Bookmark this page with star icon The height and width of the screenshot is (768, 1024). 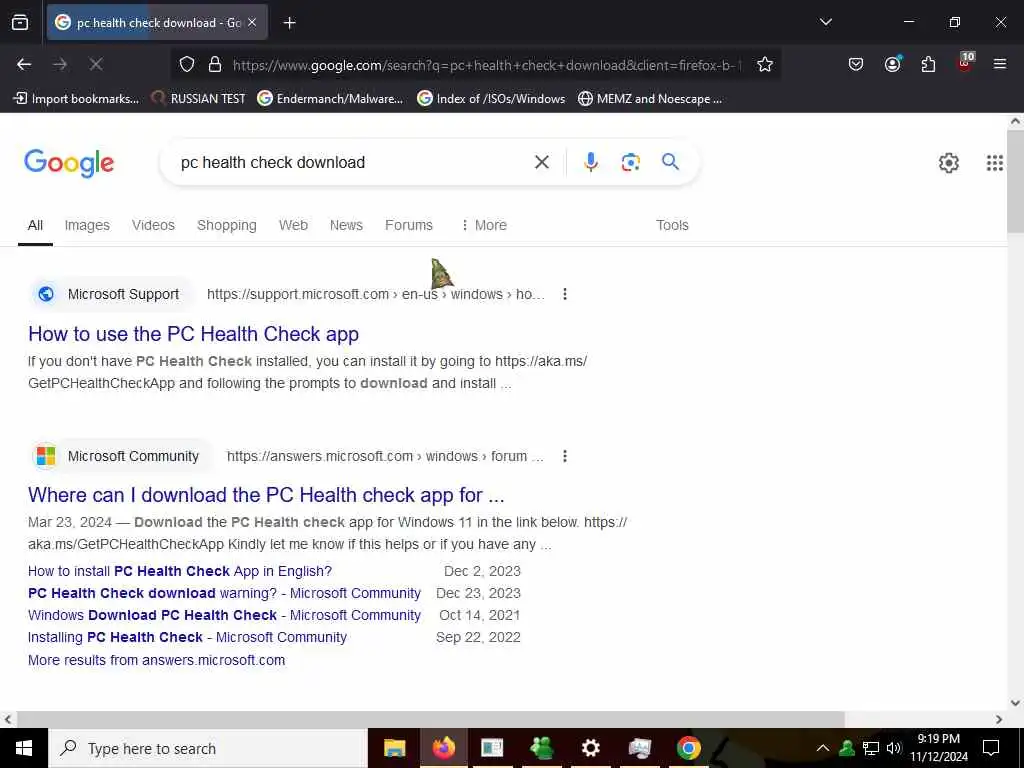pos(765,64)
